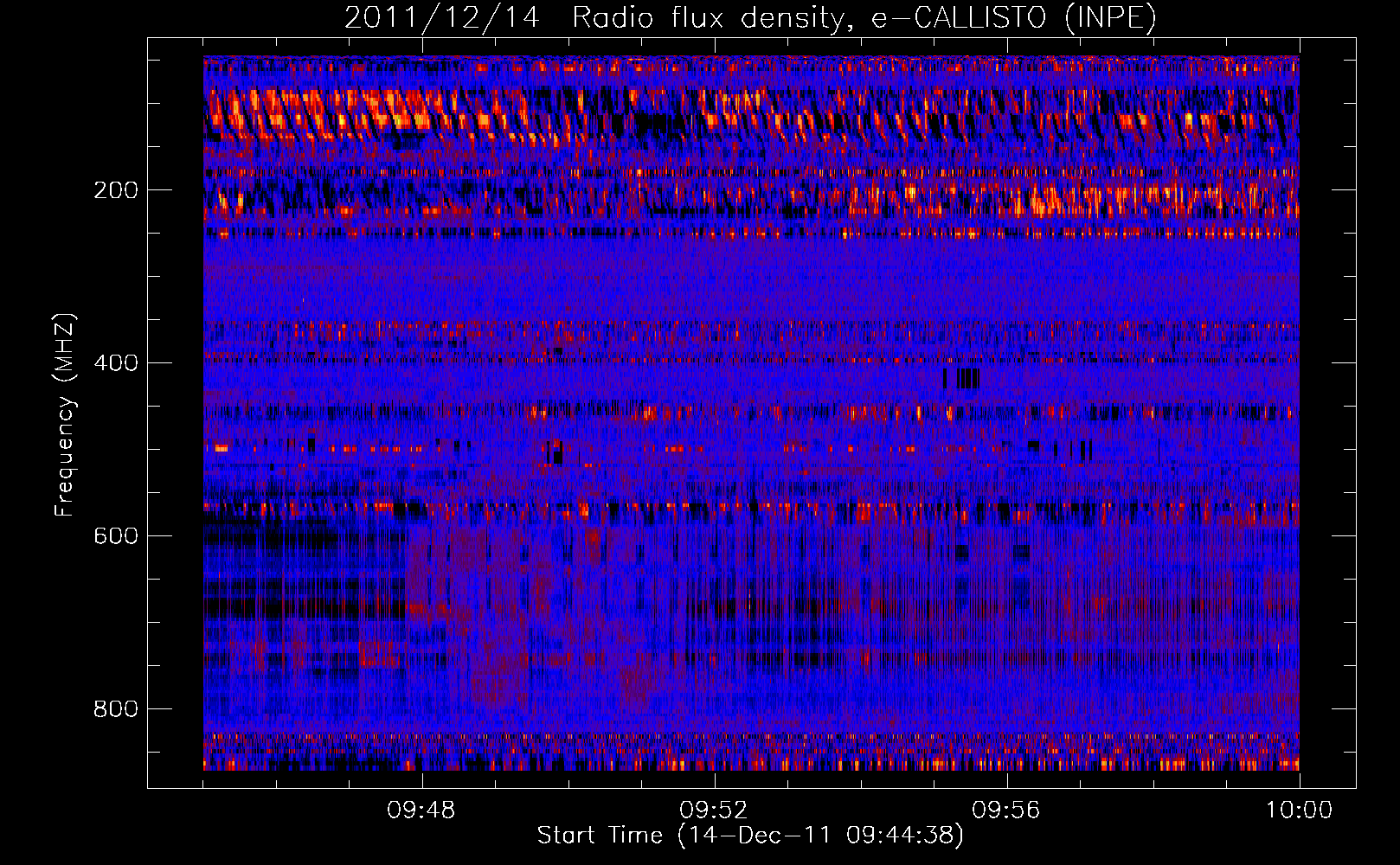Click the black data gap near 420 MHz
This screenshot has height=865, width=1400.
point(961,379)
